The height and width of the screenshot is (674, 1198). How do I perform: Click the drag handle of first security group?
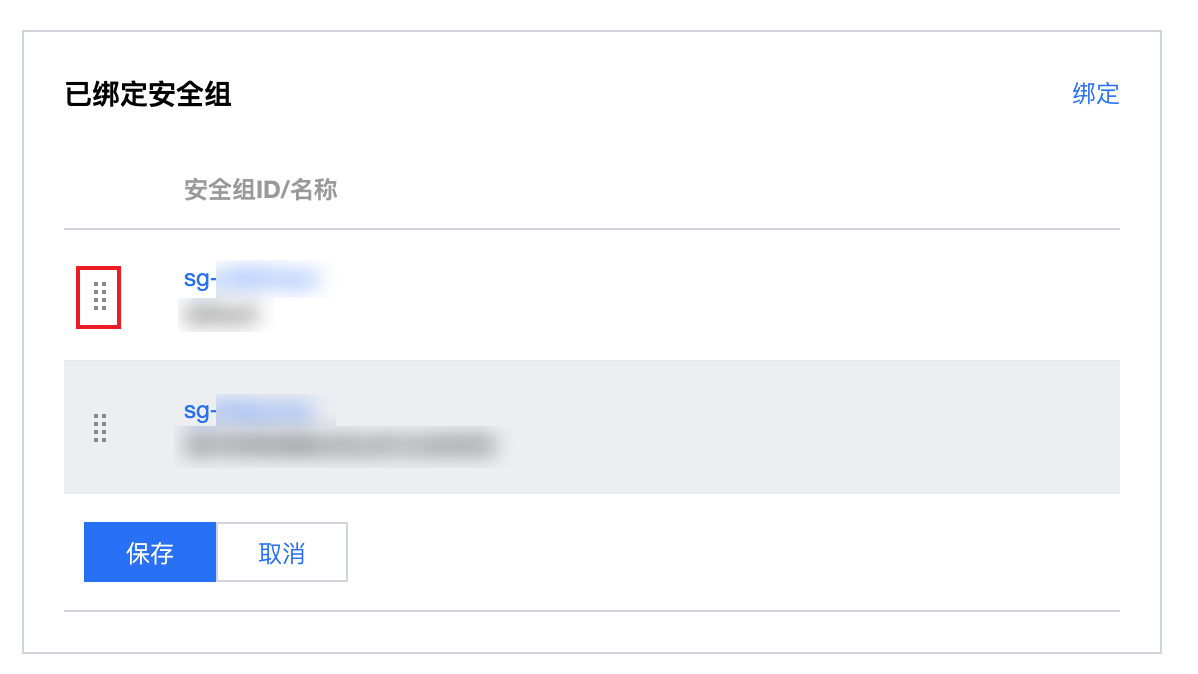[99, 296]
